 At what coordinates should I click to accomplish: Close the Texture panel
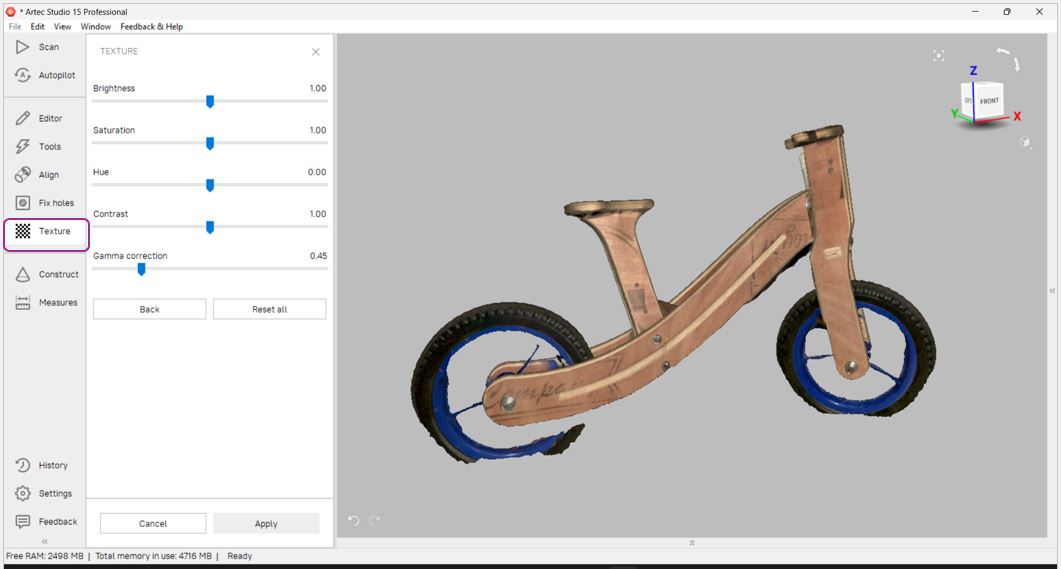coord(315,52)
